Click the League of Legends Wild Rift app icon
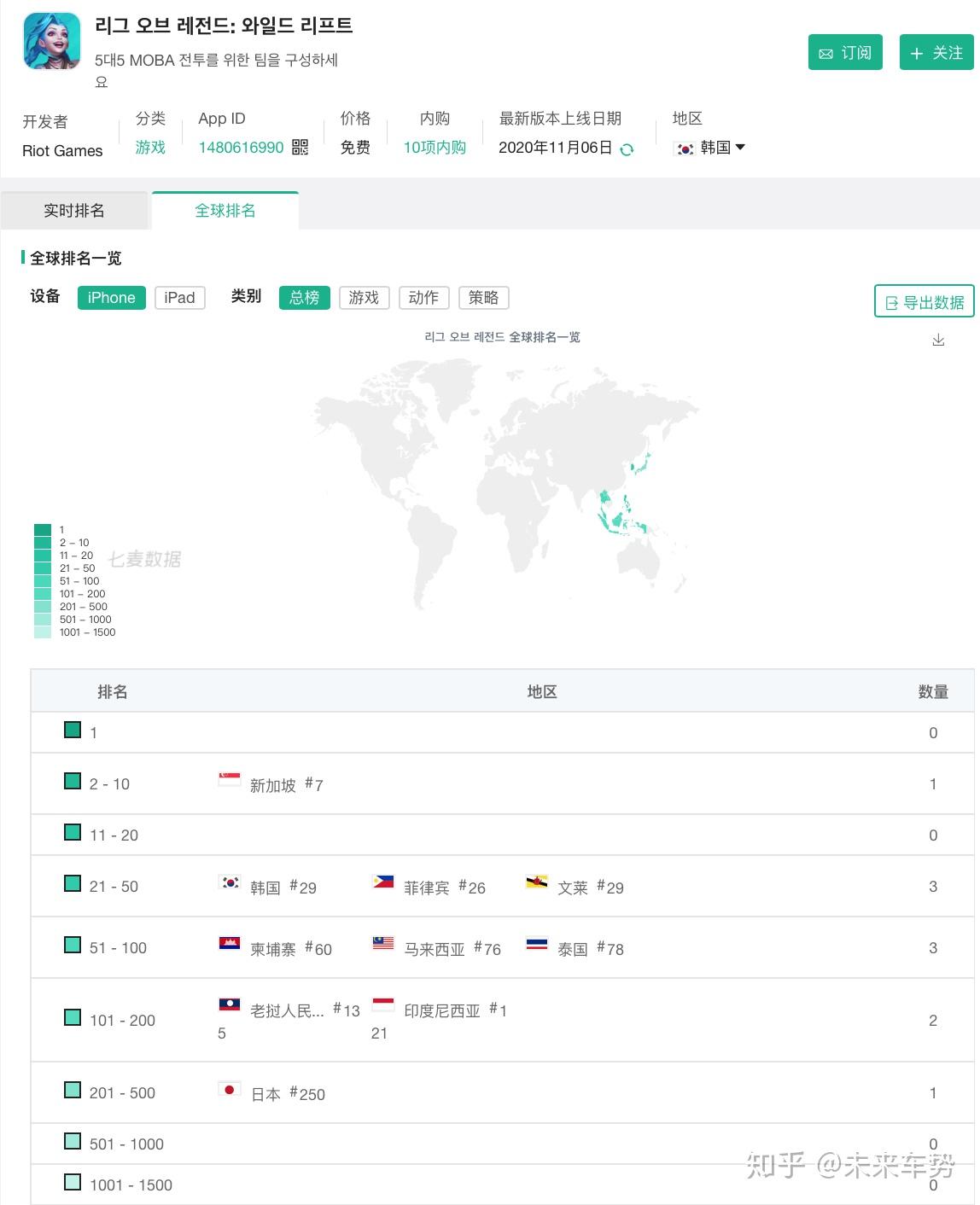The width and height of the screenshot is (980, 1205). point(52,41)
